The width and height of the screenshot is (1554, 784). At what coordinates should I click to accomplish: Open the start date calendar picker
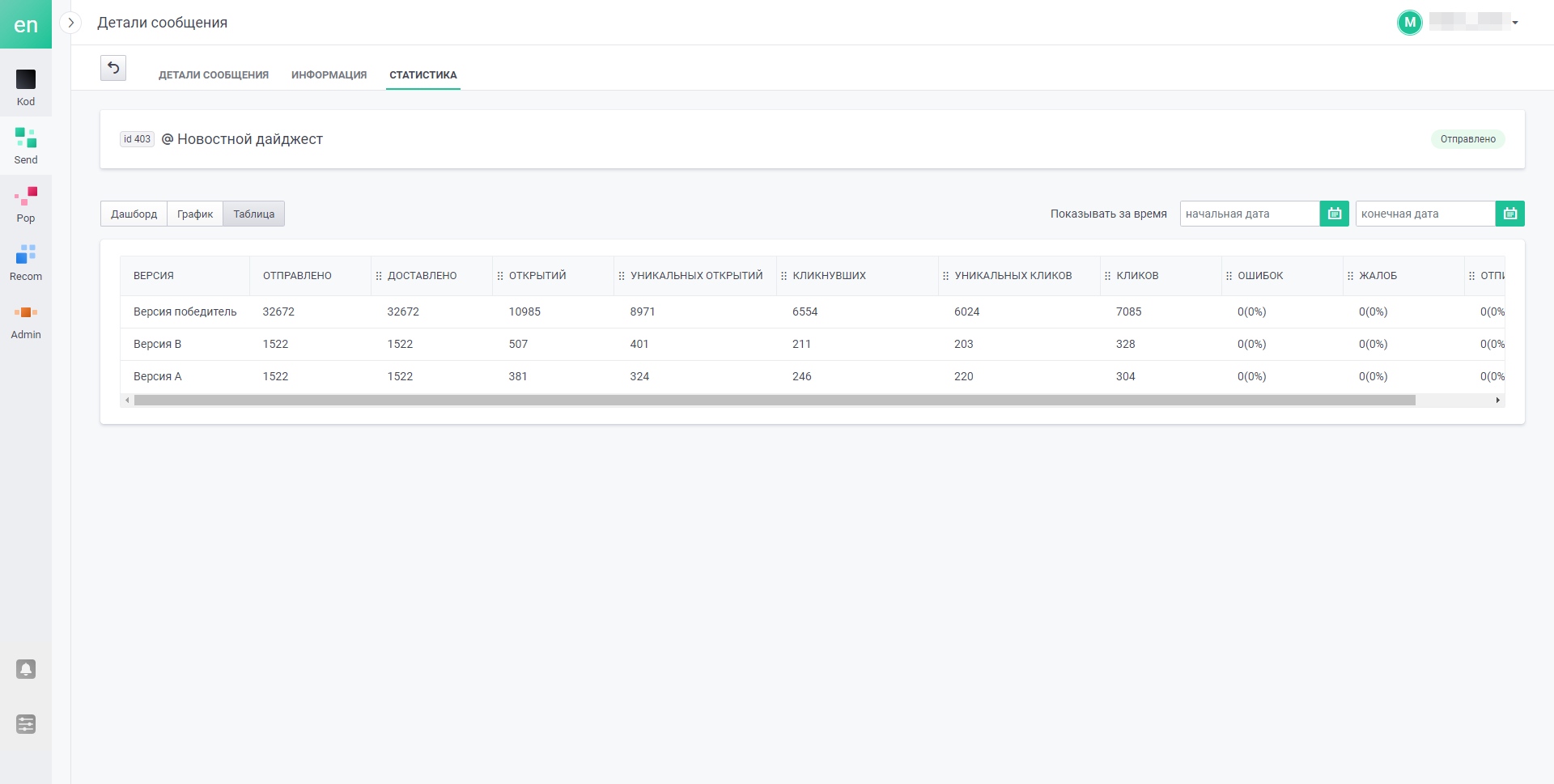1335,214
